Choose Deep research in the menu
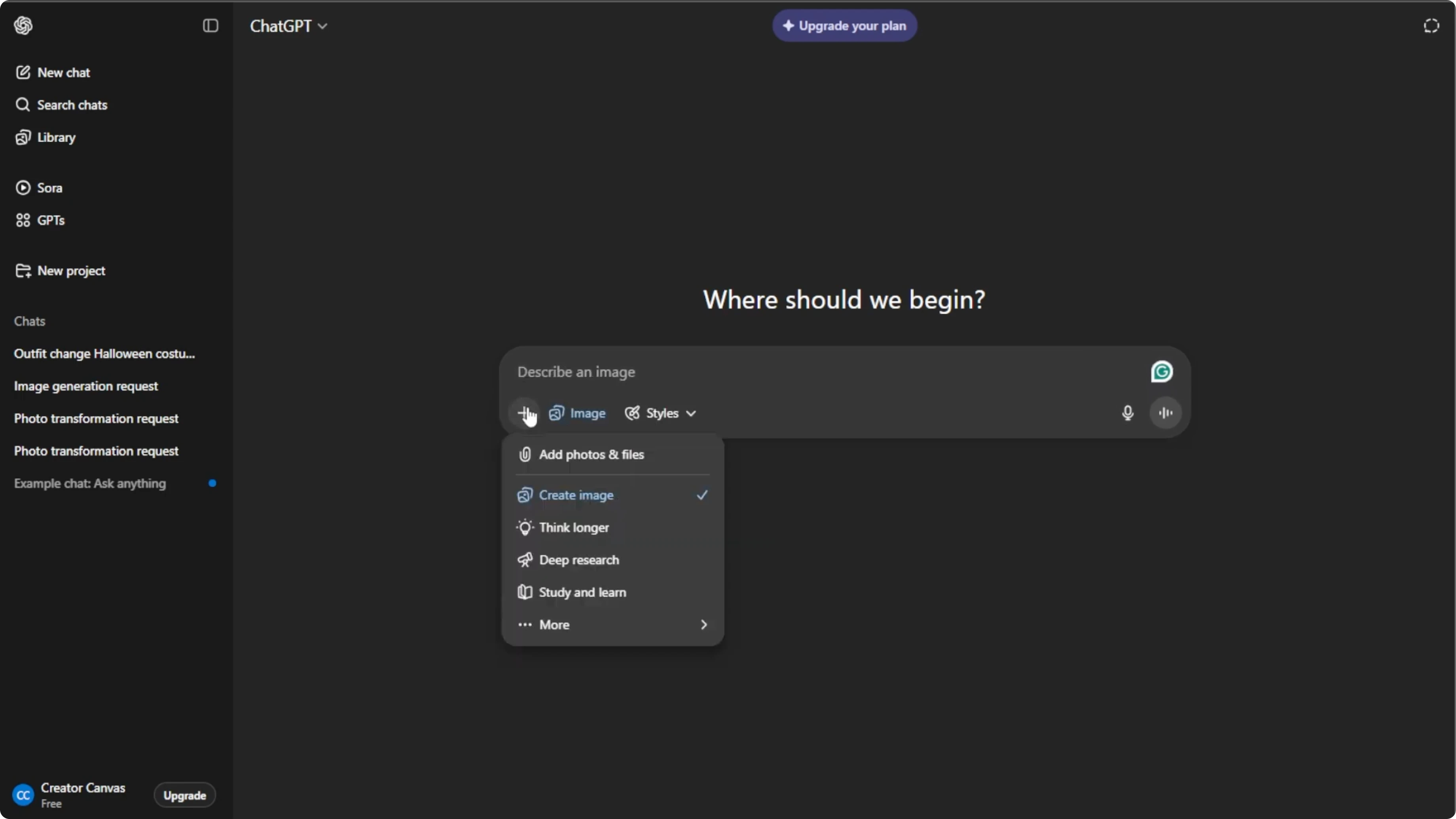This screenshot has width=1456, height=819. 613,559
